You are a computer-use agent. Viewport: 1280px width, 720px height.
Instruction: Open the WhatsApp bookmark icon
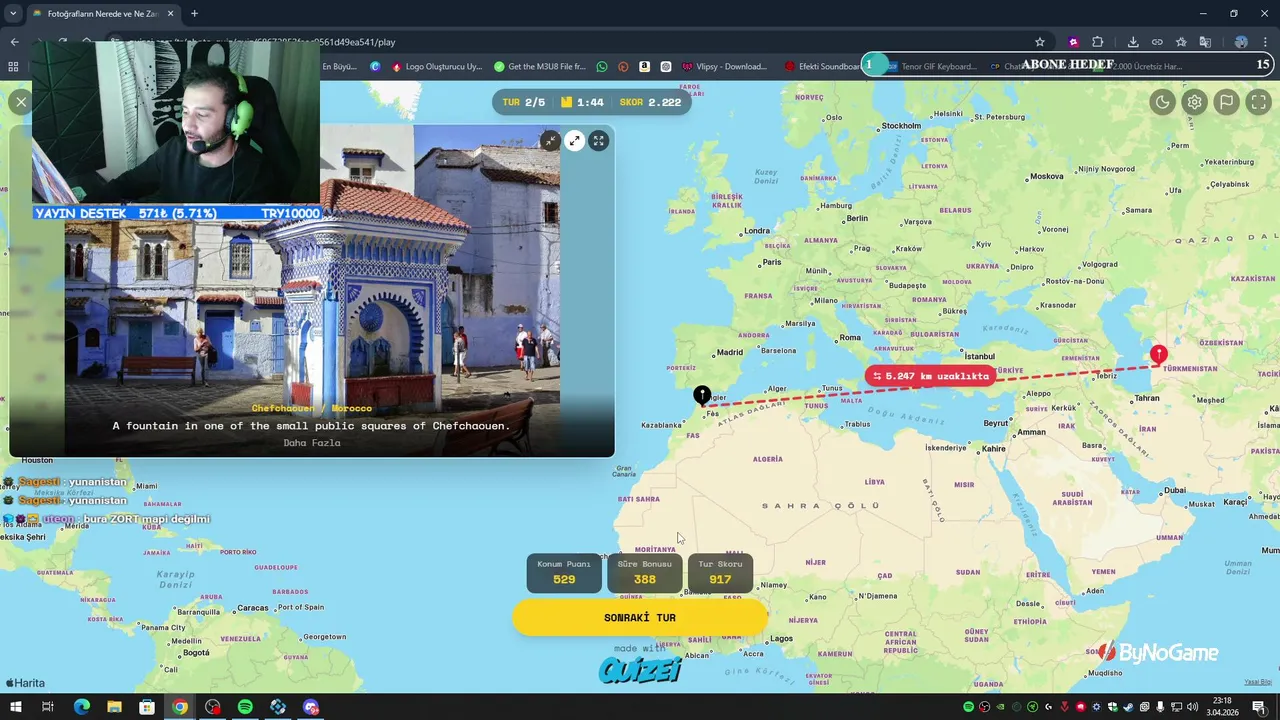(x=601, y=67)
